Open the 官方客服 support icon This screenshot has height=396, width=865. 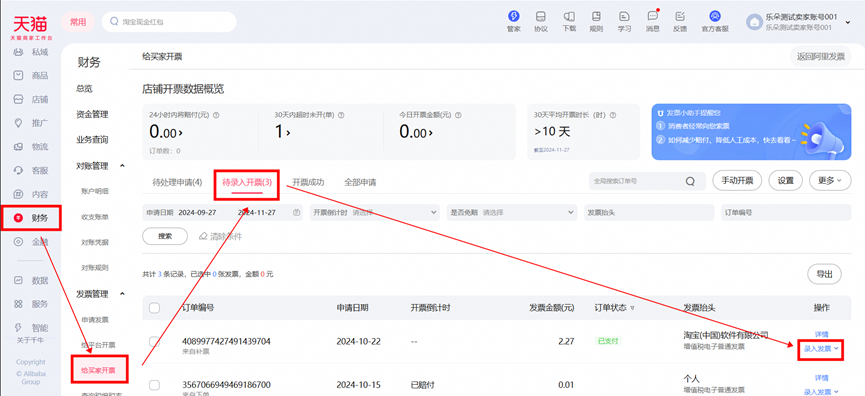(x=715, y=17)
